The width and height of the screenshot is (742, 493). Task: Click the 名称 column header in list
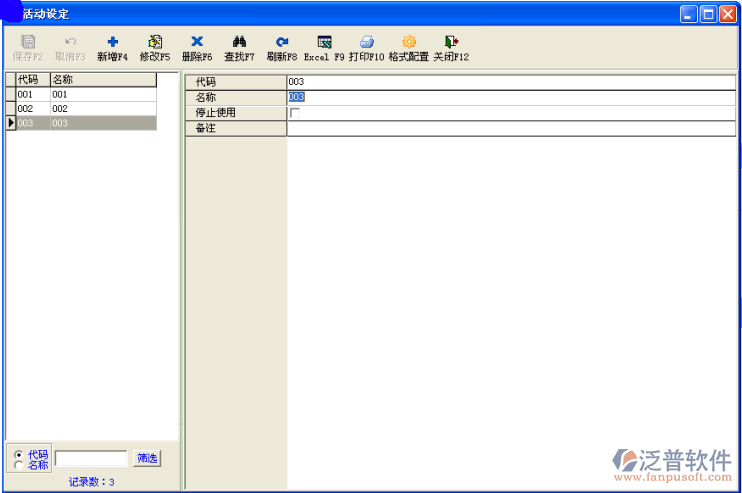[x=102, y=79]
